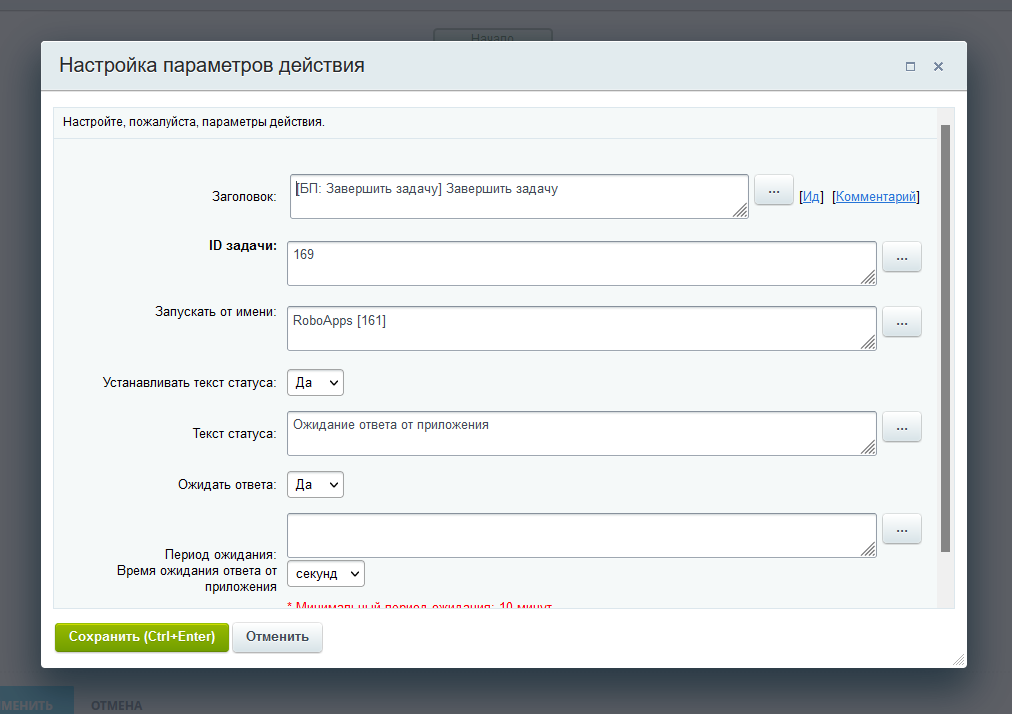Open the value picker for ID задачи

[x=901, y=257]
